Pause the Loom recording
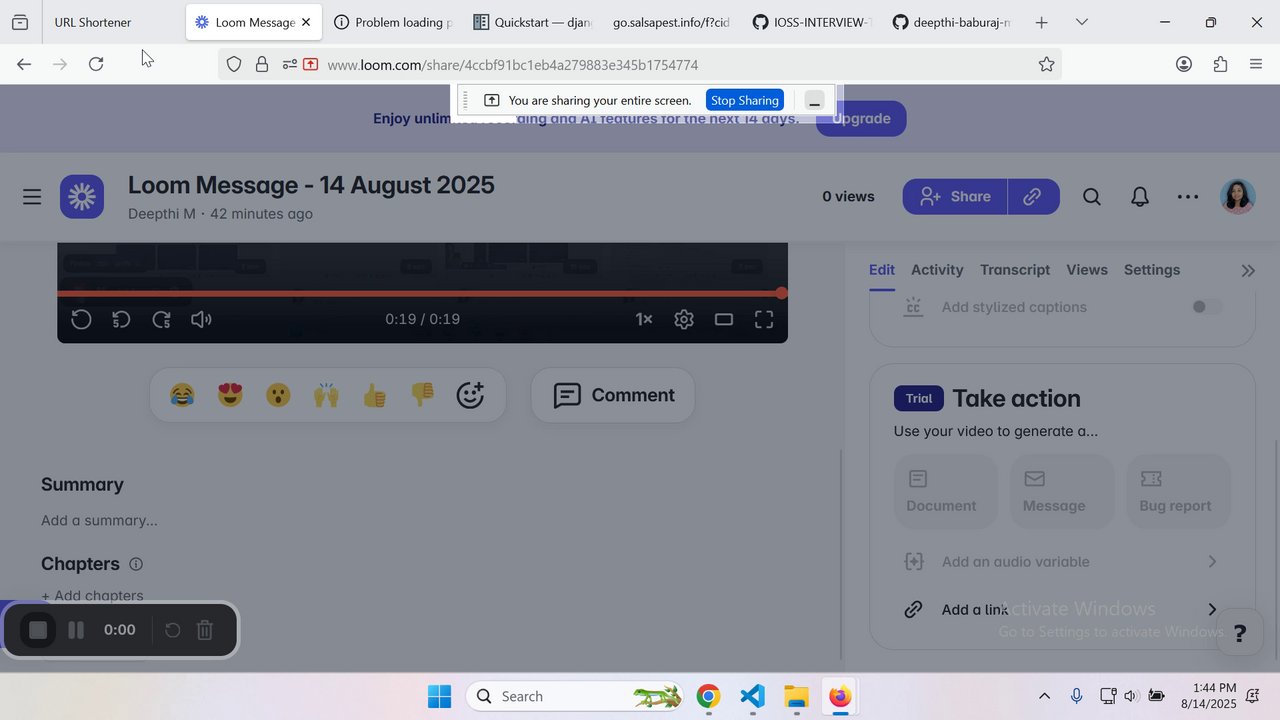This screenshot has width=1280, height=720. pos(76,630)
